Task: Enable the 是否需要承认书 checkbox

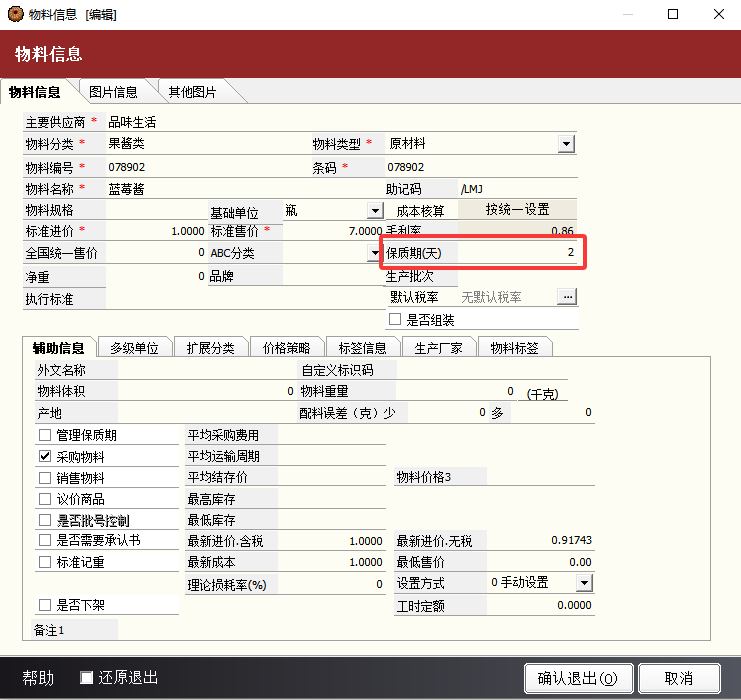Action: [x=45, y=540]
